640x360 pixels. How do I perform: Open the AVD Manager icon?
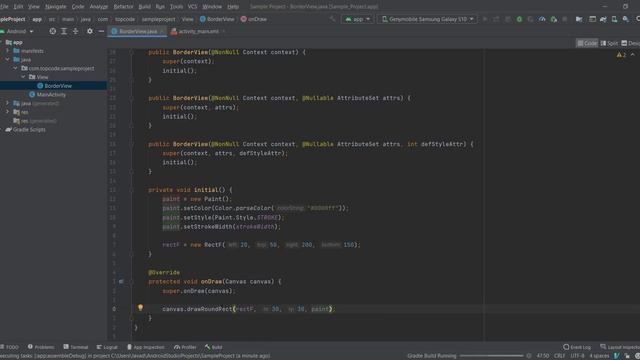coord(614,19)
